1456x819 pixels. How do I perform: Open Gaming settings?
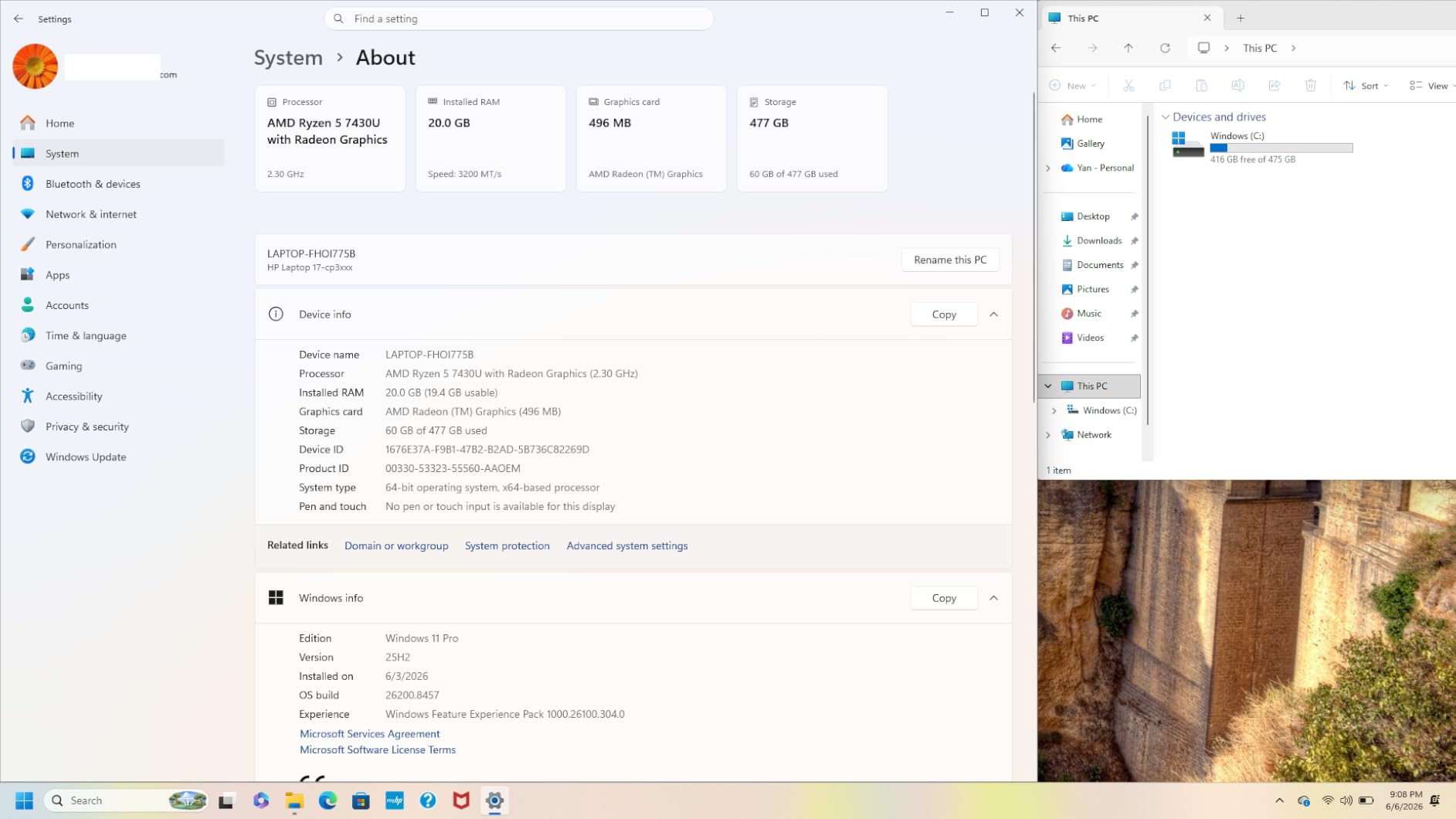point(118,365)
